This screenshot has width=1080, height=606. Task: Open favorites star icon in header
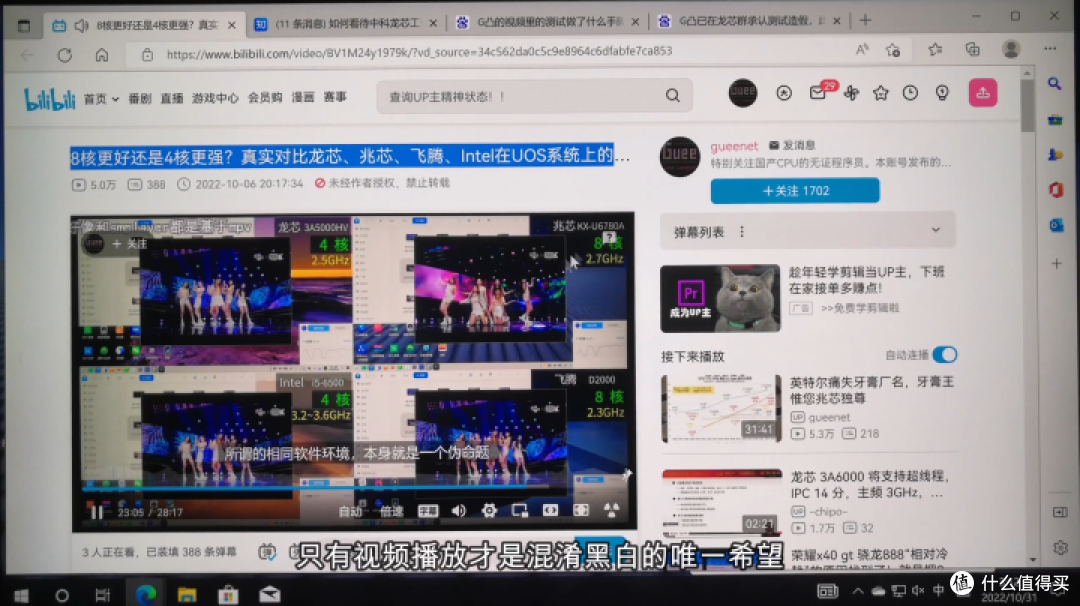880,93
